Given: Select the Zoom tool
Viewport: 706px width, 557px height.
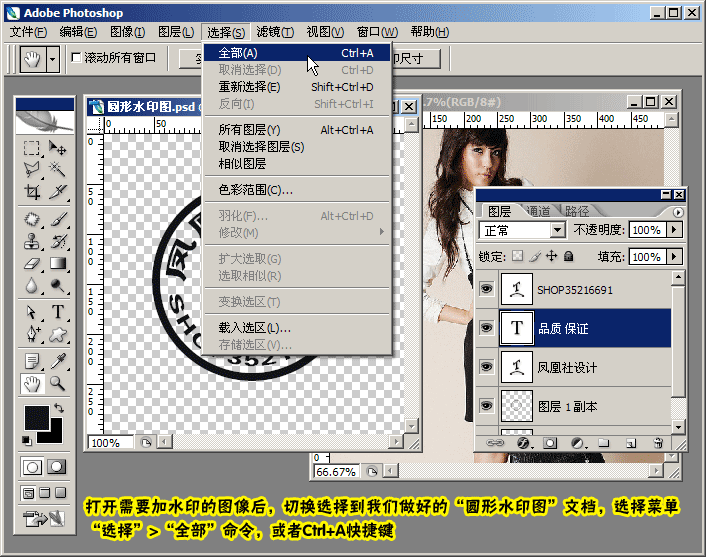Looking at the screenshot, I should click(58, 383).
